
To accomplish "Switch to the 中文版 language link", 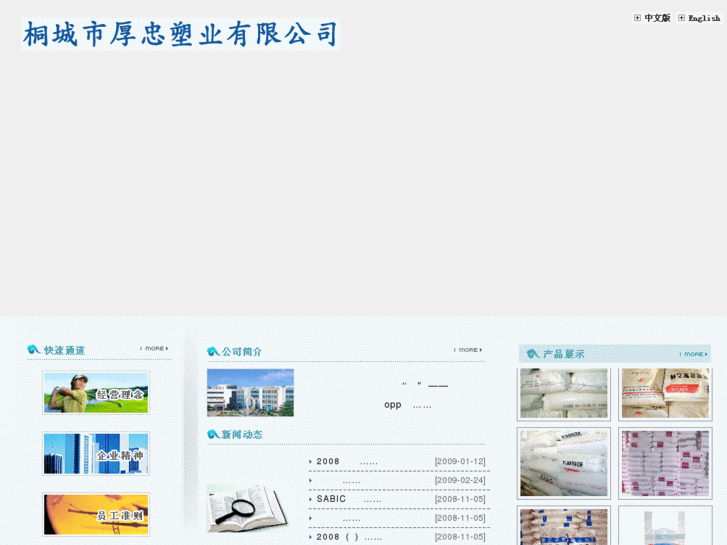I will (657, 18).
